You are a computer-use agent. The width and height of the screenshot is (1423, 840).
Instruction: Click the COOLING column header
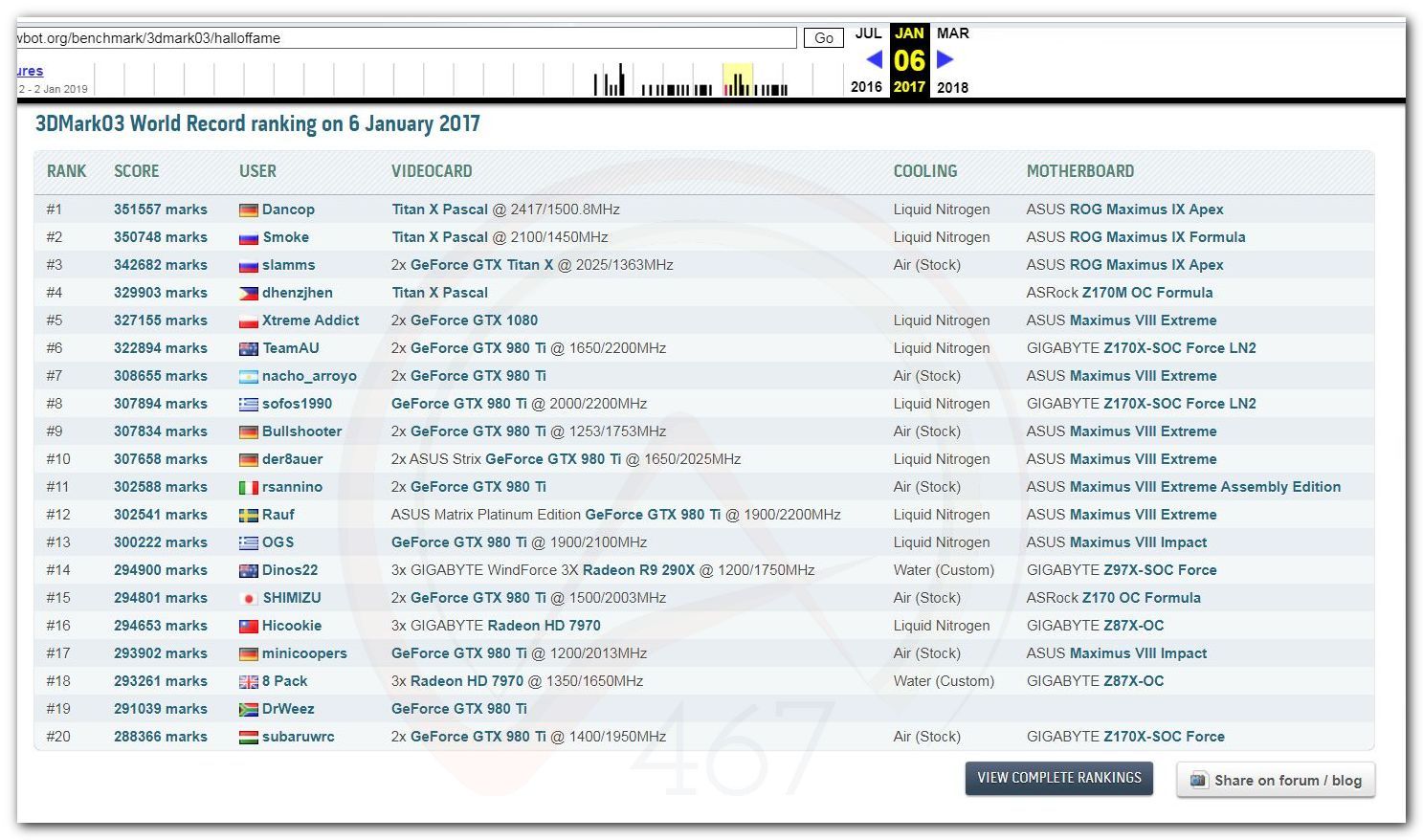point(925,171)
